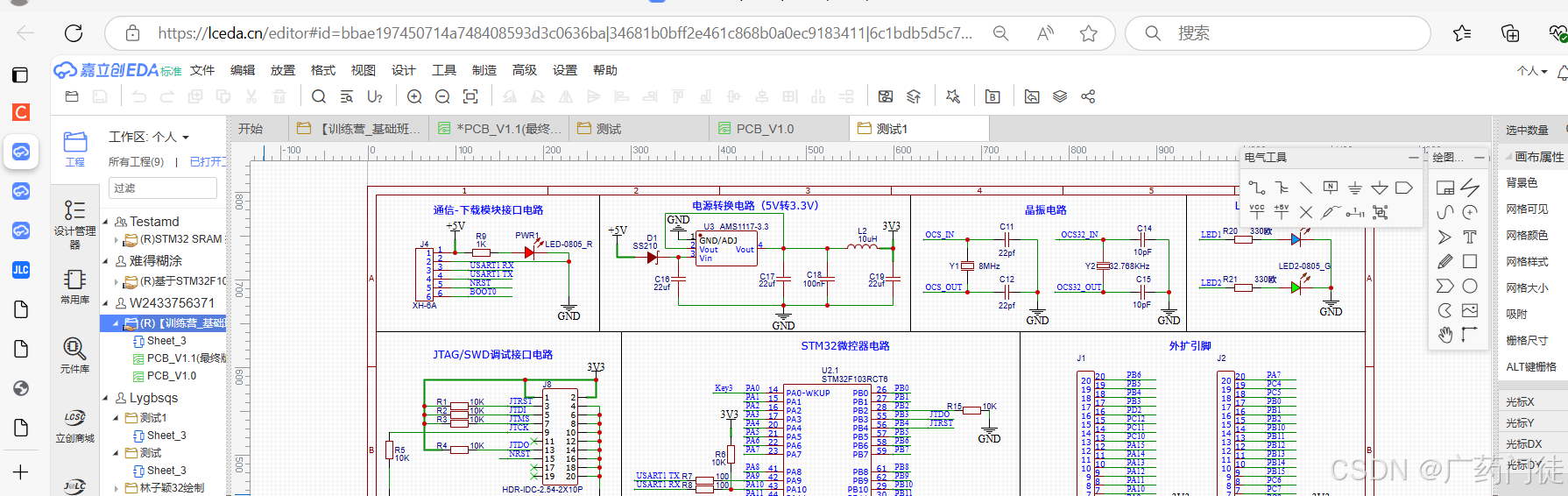Expand the 林子颖32绘制 project node
This screenshot has height=496, width=1568.
pos(117,488)
